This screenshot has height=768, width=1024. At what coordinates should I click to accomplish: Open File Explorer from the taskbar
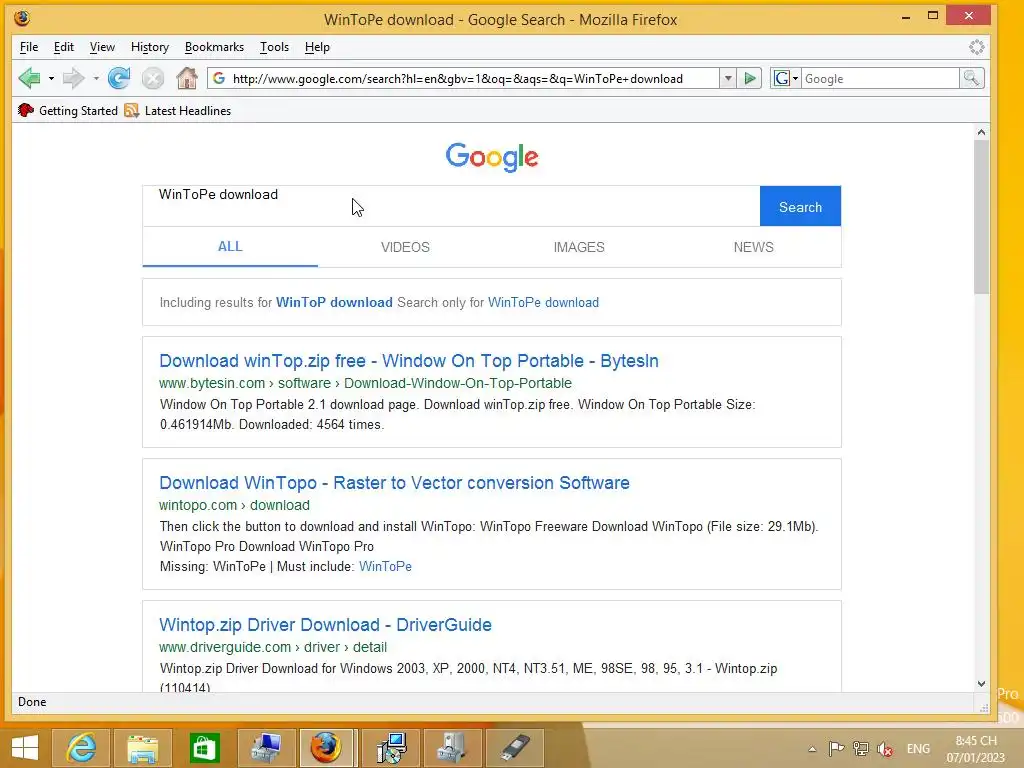(x=142, y=747)
